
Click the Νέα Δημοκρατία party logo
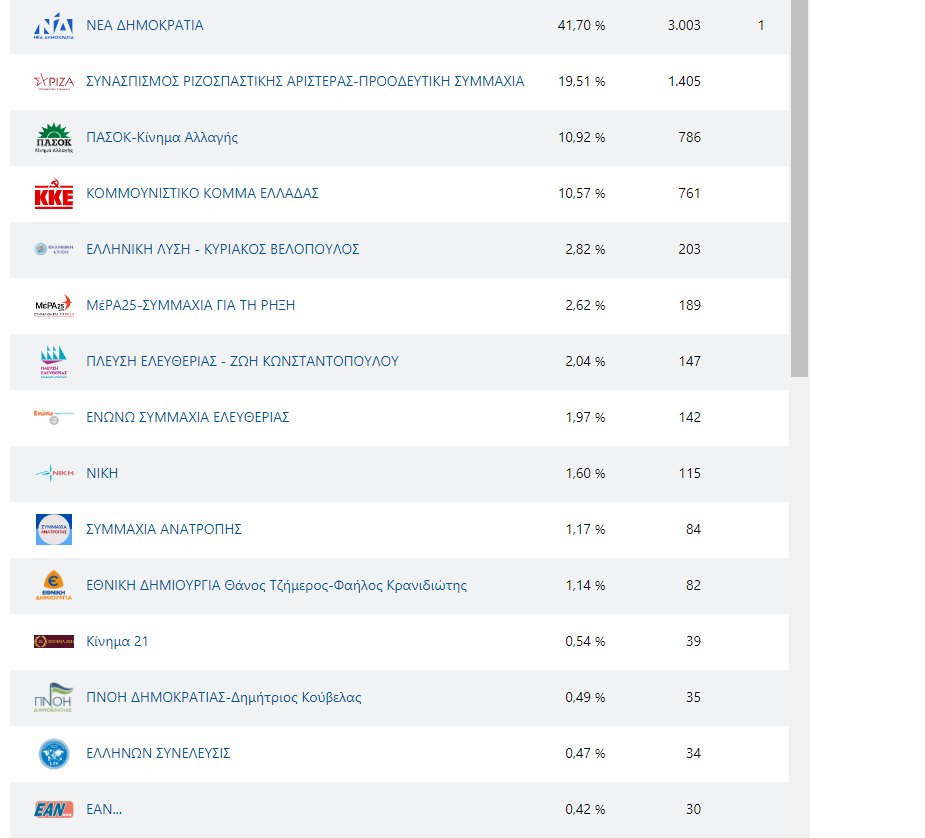coord(53,26)
